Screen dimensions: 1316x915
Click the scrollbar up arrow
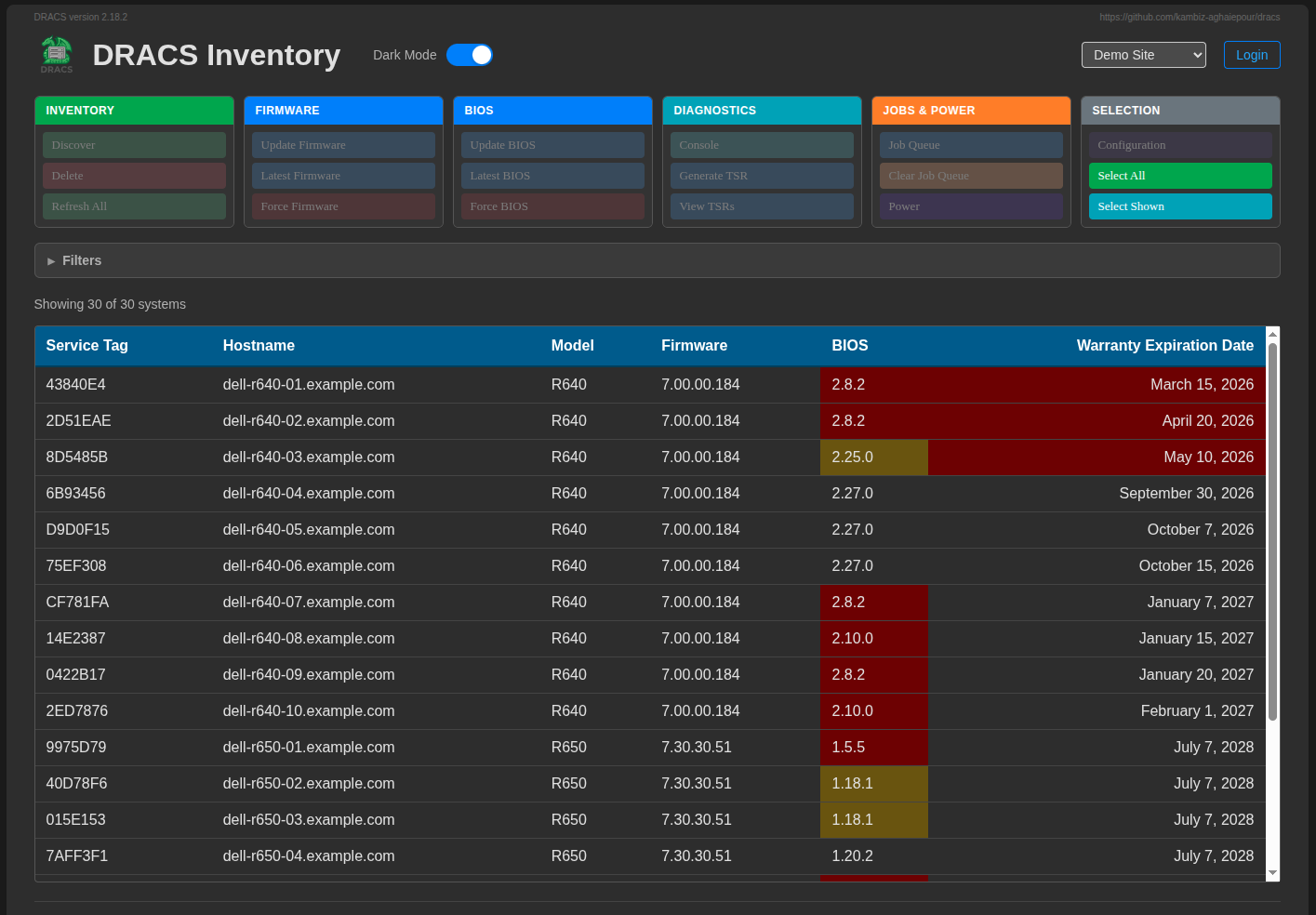pyautogui.click(x=1273, y=333)
